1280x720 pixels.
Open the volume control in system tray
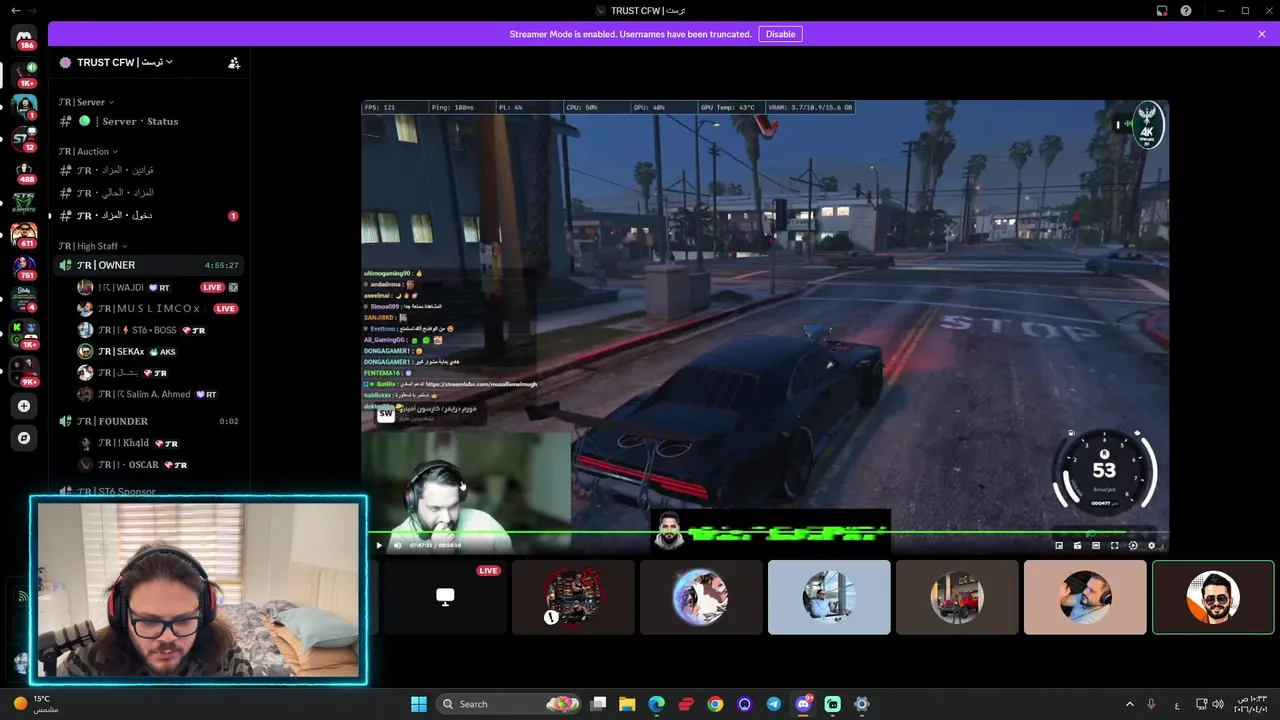[x=1218, y=704]
